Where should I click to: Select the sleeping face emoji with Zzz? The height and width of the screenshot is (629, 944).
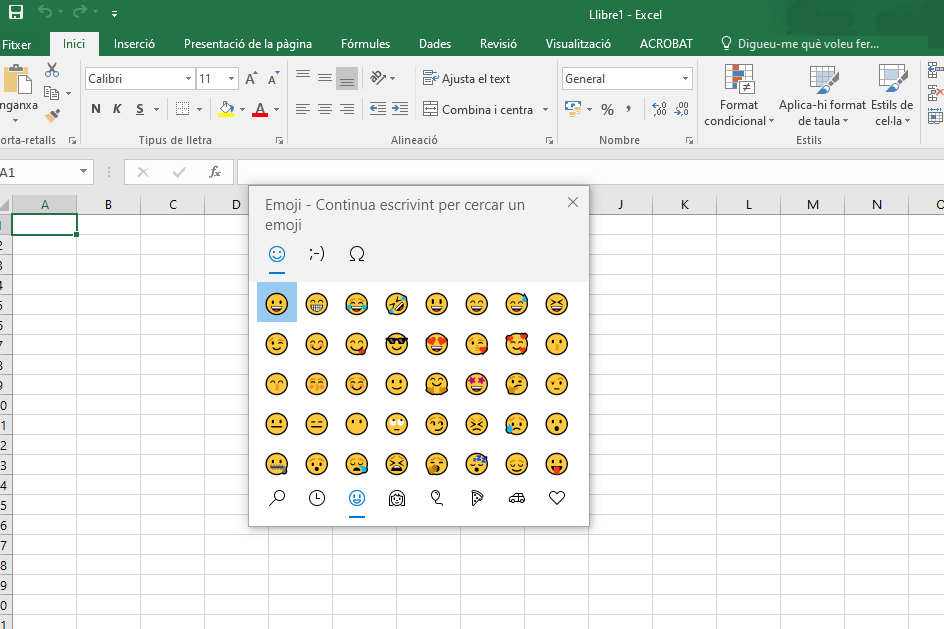point(477,463)
